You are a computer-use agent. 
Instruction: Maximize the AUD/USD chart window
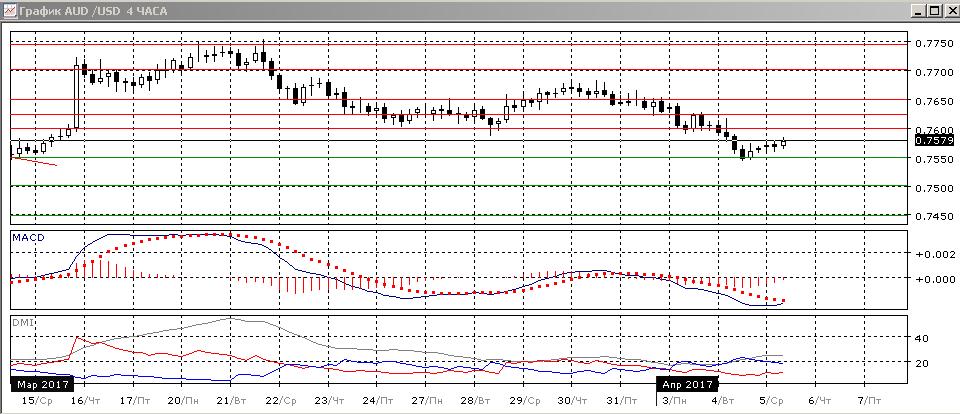pos(934,10)
